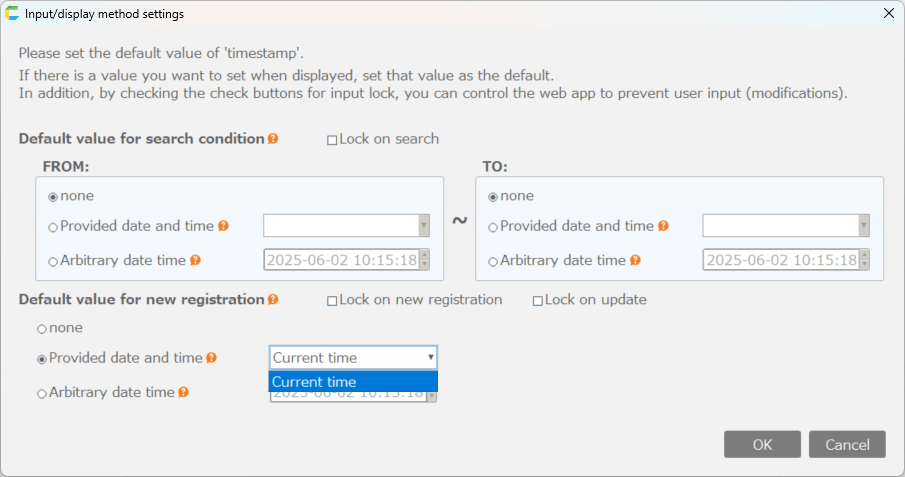905x477 pixels.
Task: Choose TO Arbitrary date time radio
Action: tap(493, 262)
